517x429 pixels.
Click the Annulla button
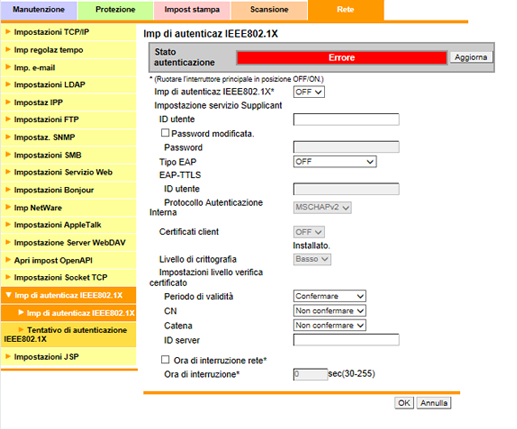pos(434,403)
